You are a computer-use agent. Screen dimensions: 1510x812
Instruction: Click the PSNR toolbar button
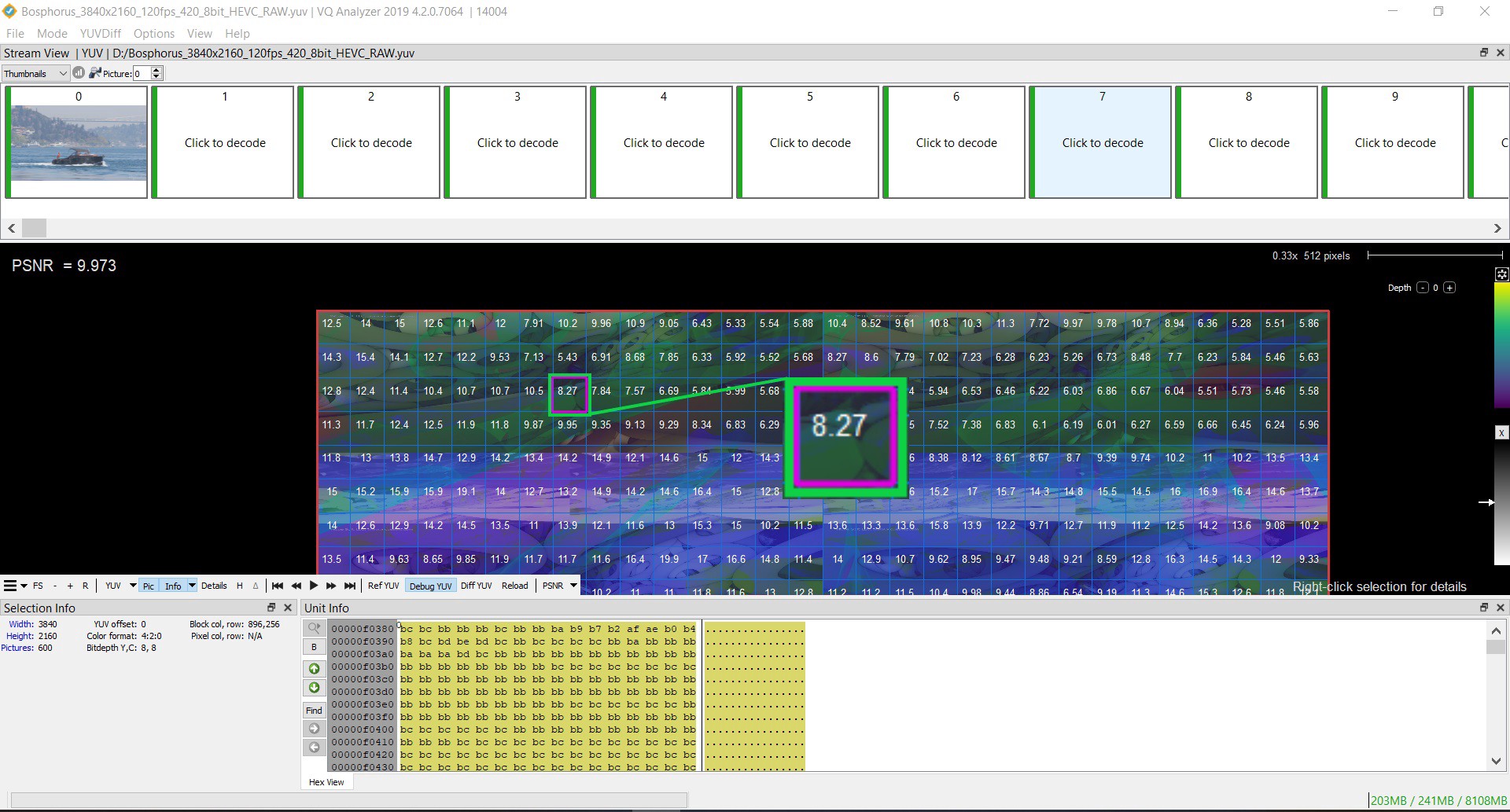553,586
